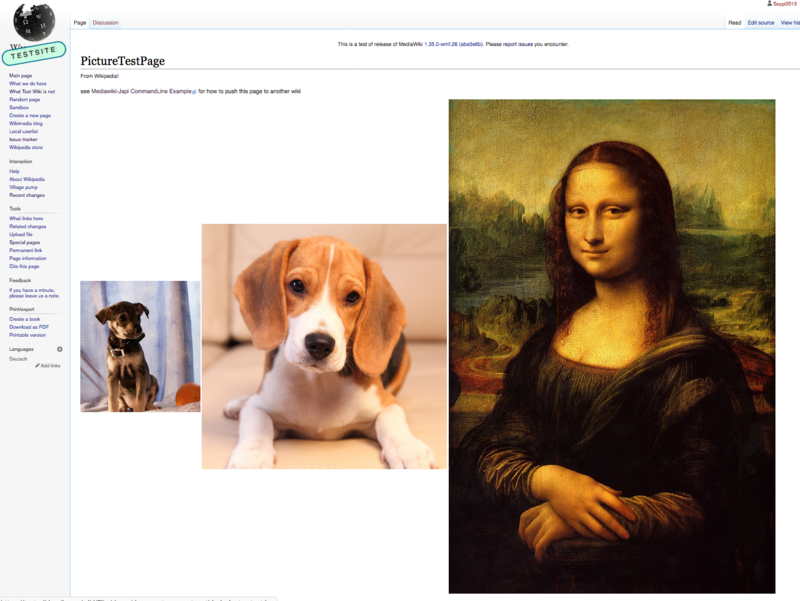The height and width of the screenshot is (601, 800).
Task: Click the Feedback sidebar heading
Action: [x=20, y=281]
